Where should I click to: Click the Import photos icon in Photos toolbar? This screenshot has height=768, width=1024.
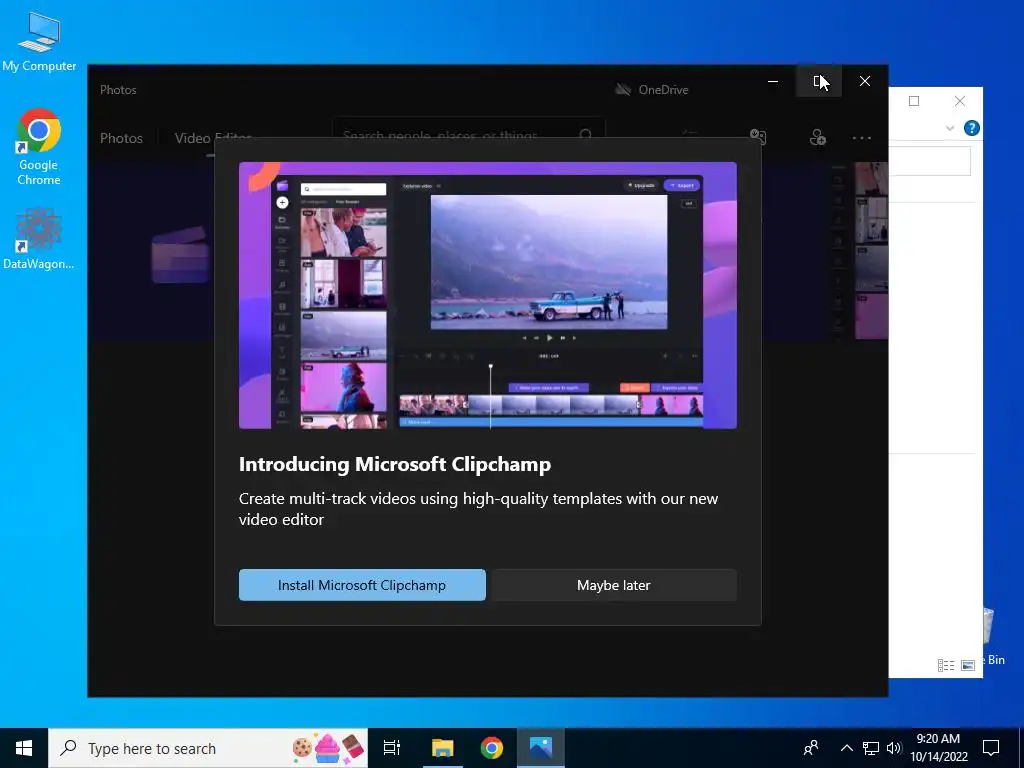[x=758, y=136]
